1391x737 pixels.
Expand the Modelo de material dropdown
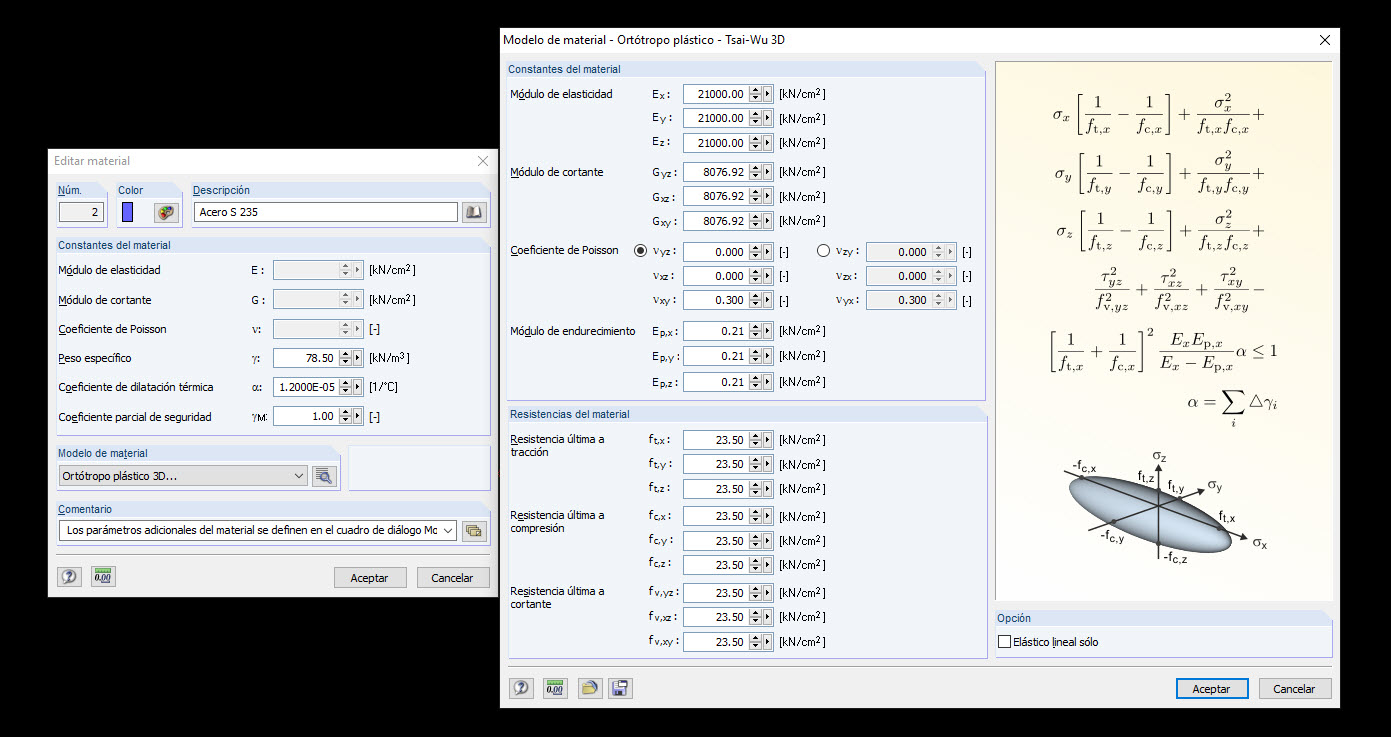tap(299, 476)
